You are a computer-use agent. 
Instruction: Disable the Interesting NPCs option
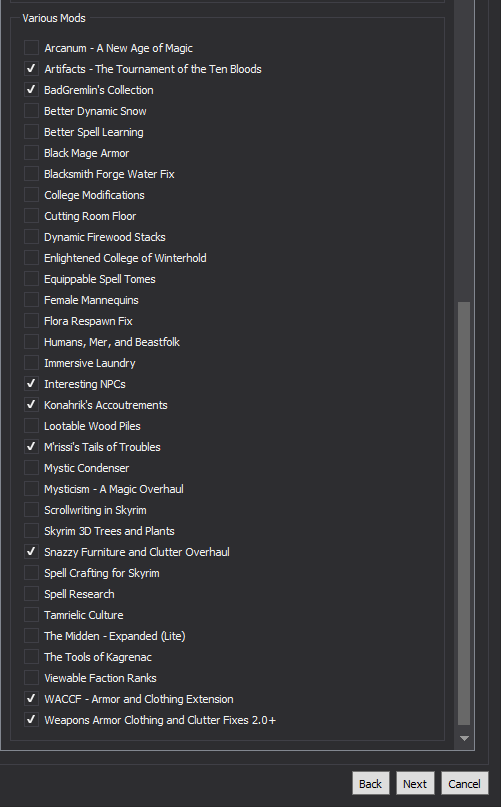31,384
